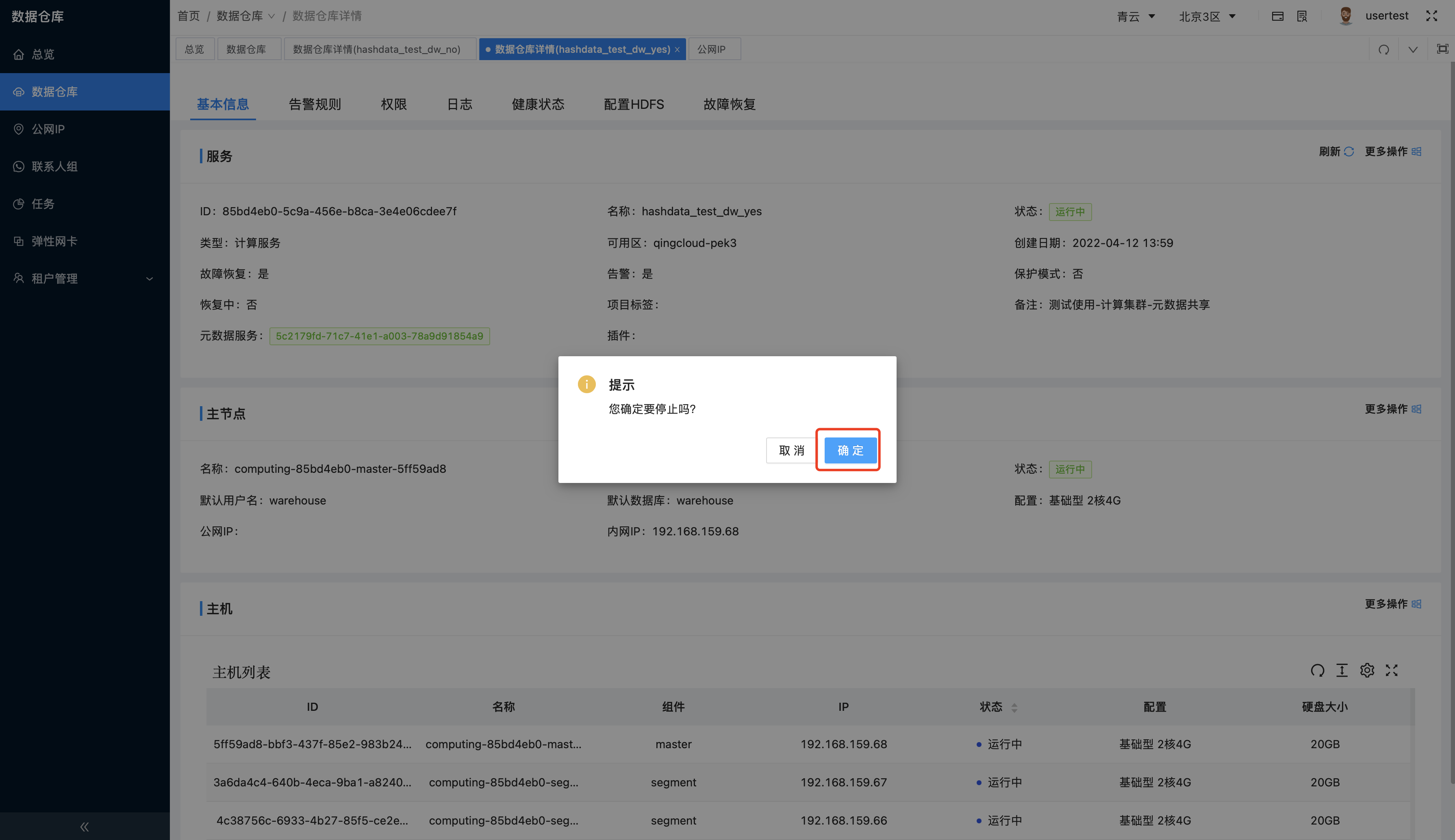Open the 元数据服务 ID link
The width and height of the screenshot is (1455, 840).
coord(379,336)
